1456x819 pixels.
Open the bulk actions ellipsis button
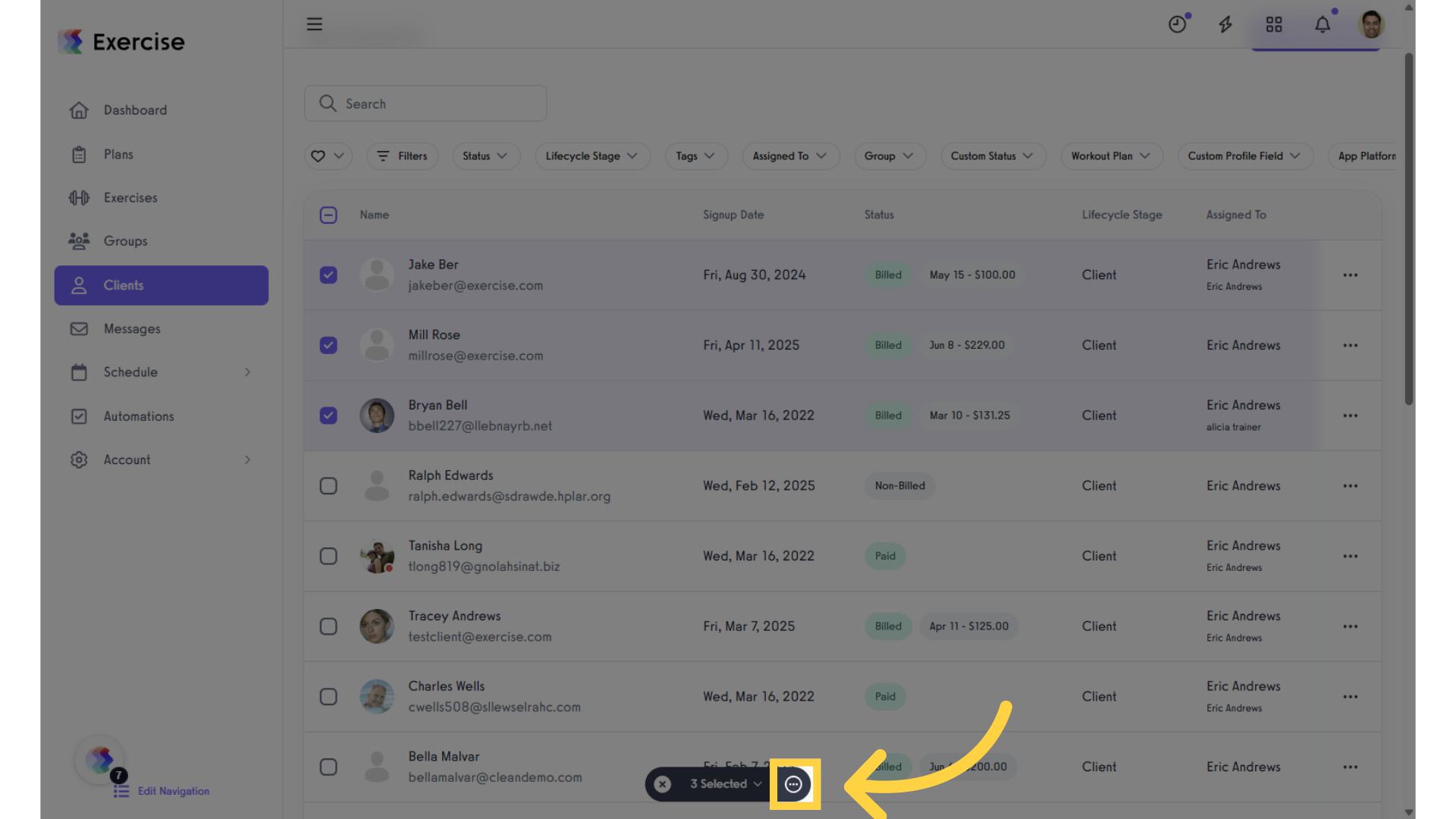793,784
